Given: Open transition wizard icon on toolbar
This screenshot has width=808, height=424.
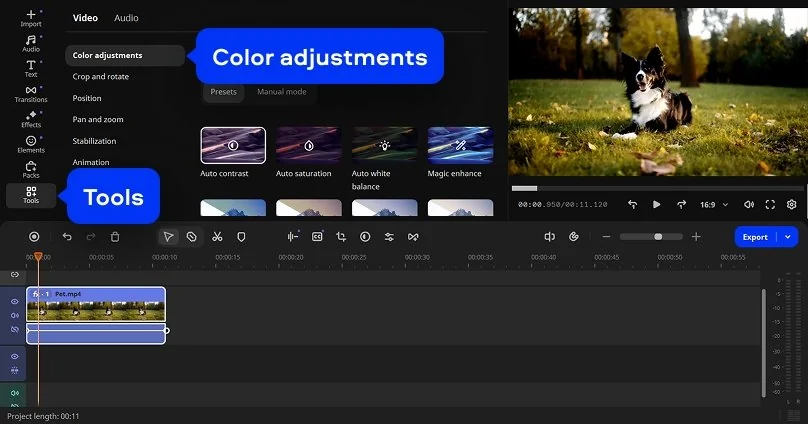Looking at the screenshot, I should click(413, 236).
